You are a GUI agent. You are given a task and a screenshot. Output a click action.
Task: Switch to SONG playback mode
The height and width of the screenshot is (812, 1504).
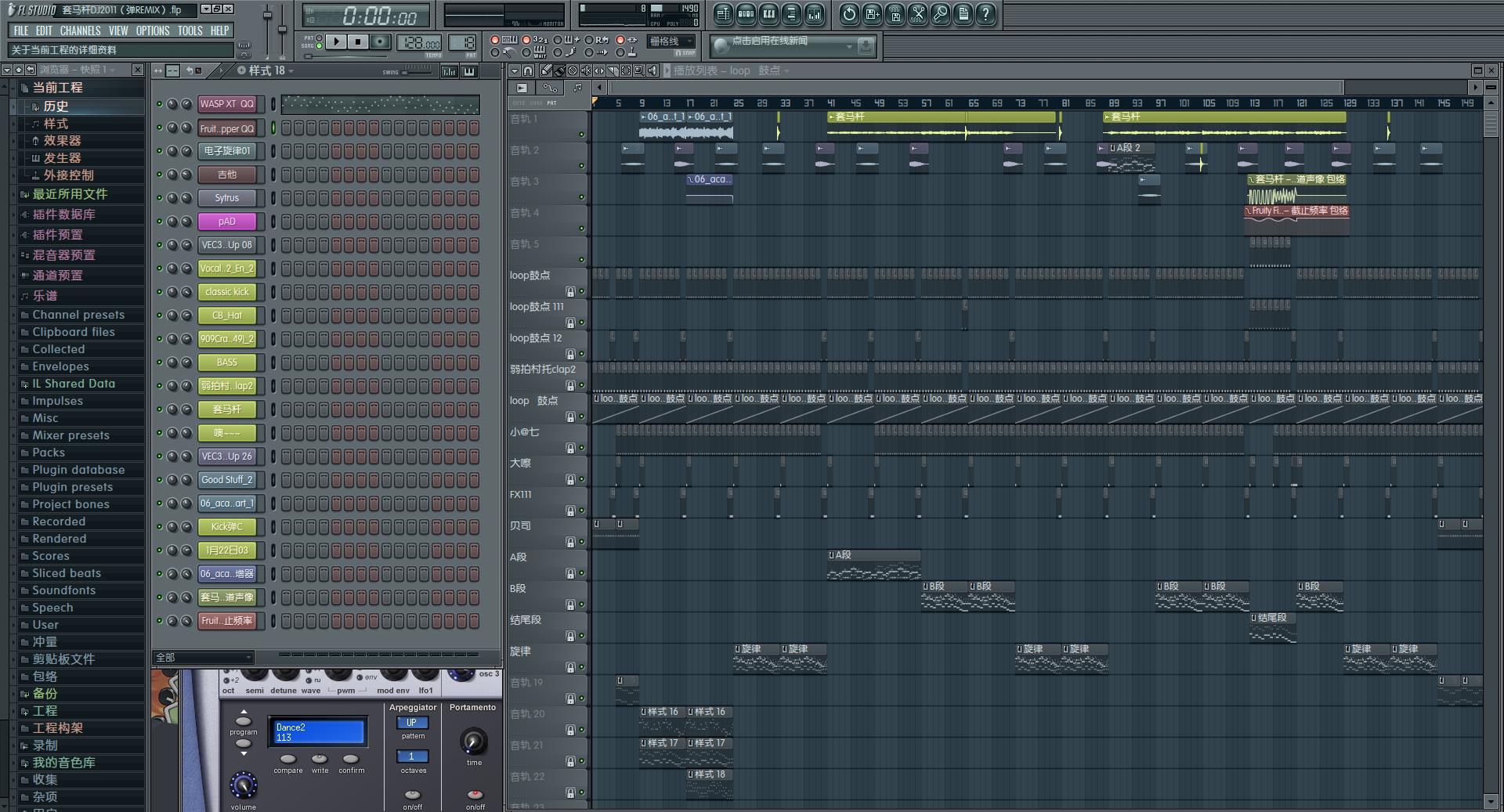320,45
